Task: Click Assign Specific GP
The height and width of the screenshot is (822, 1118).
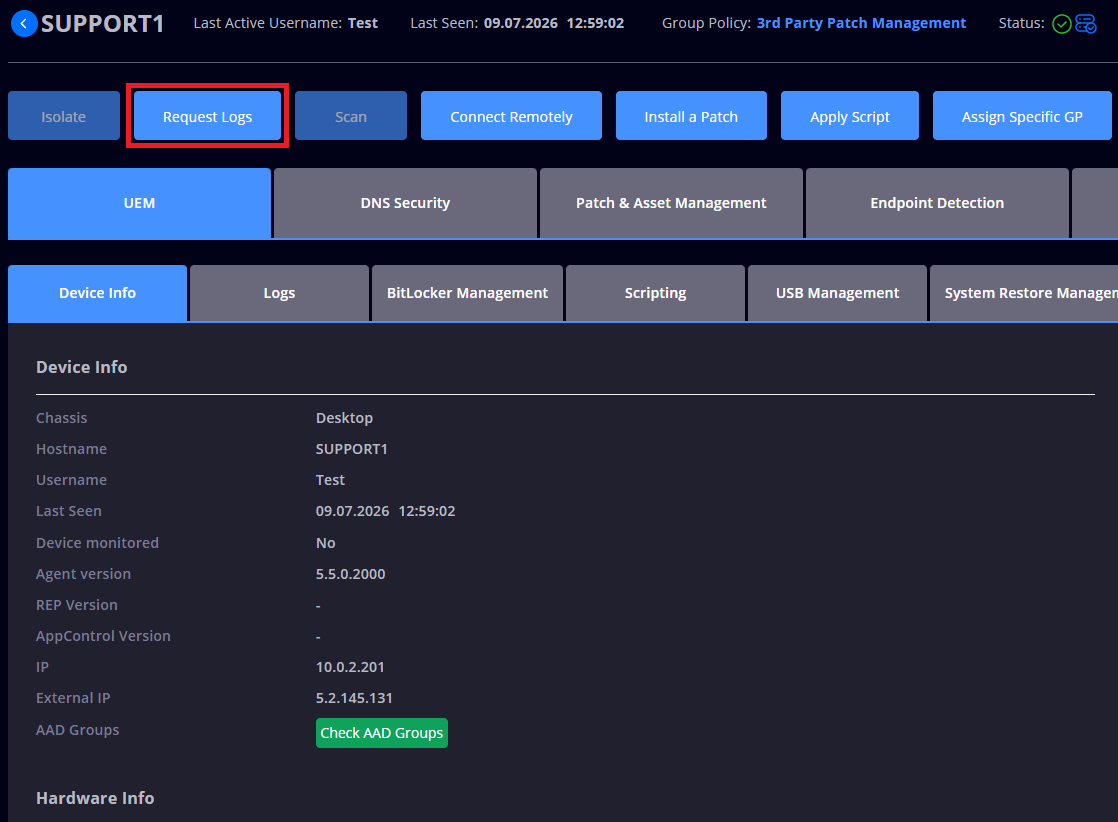Action: coord(1022,115)
